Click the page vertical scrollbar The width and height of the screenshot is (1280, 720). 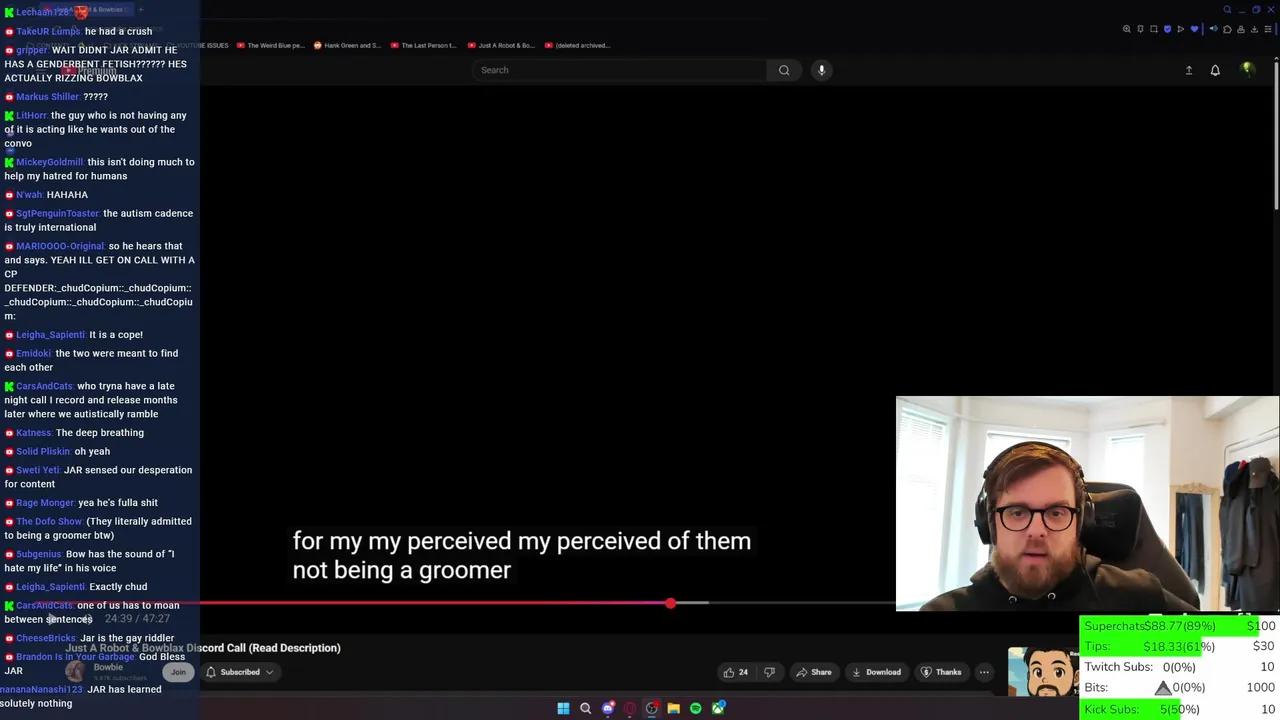coord(1276,135)
